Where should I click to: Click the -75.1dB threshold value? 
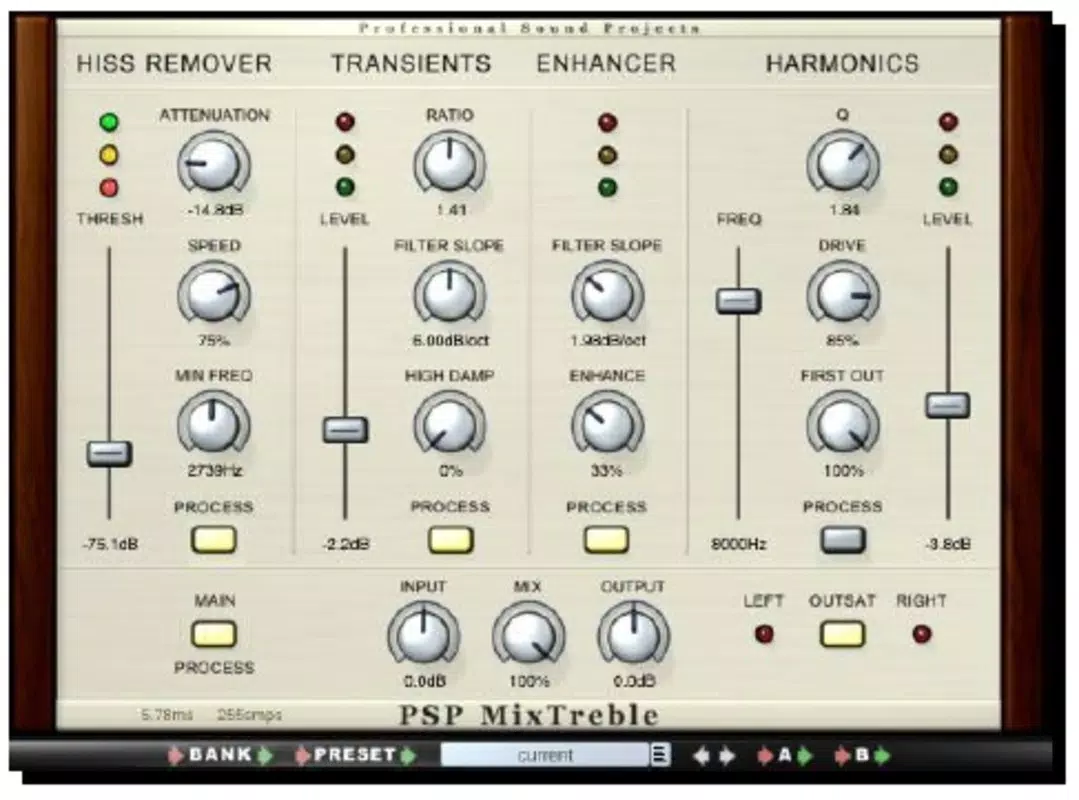click(x=110, y=544)
